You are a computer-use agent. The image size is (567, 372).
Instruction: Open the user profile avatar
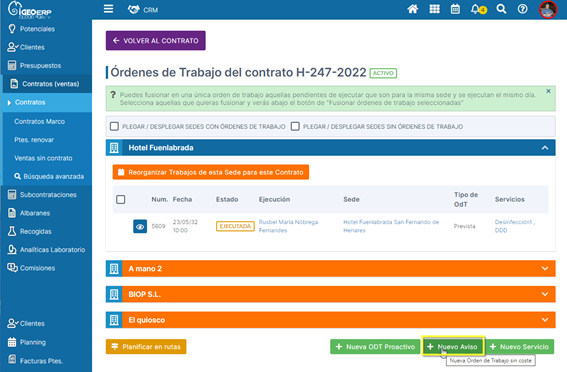pos(548,9)
